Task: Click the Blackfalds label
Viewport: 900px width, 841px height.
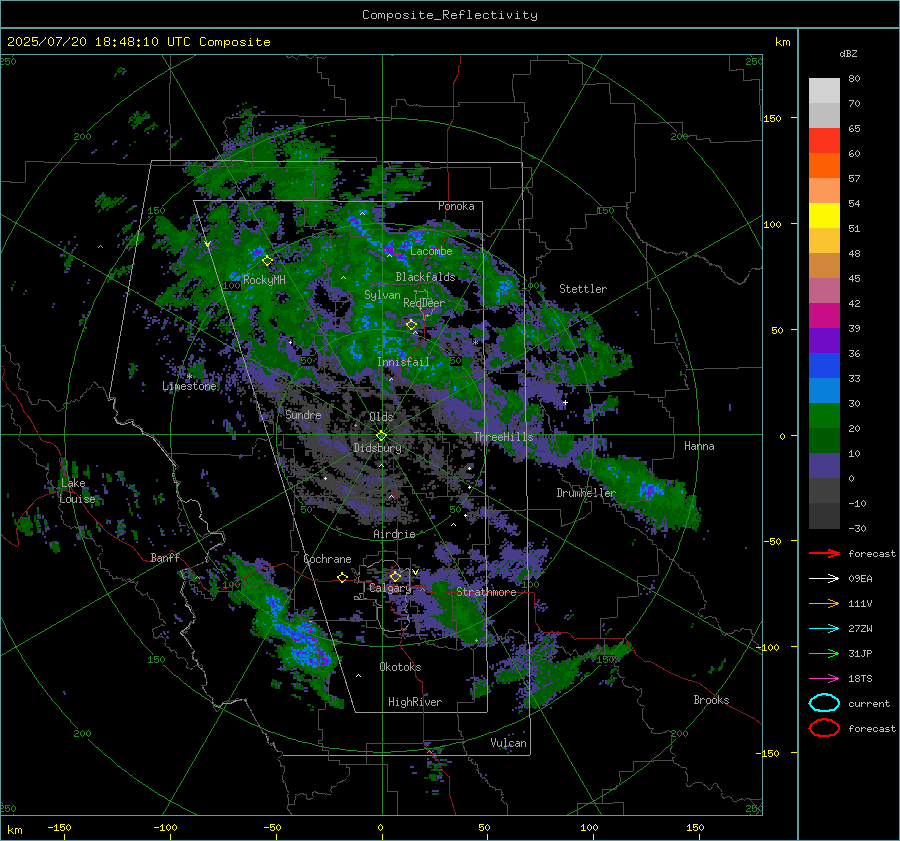Action: click(425, 277)
